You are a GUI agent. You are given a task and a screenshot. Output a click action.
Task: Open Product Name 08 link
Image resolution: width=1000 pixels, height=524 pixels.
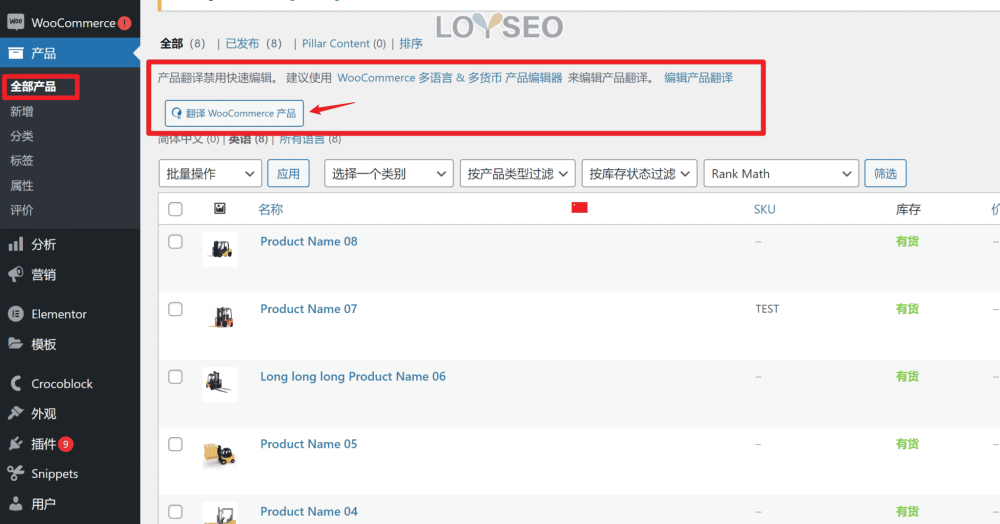point(309,242)
